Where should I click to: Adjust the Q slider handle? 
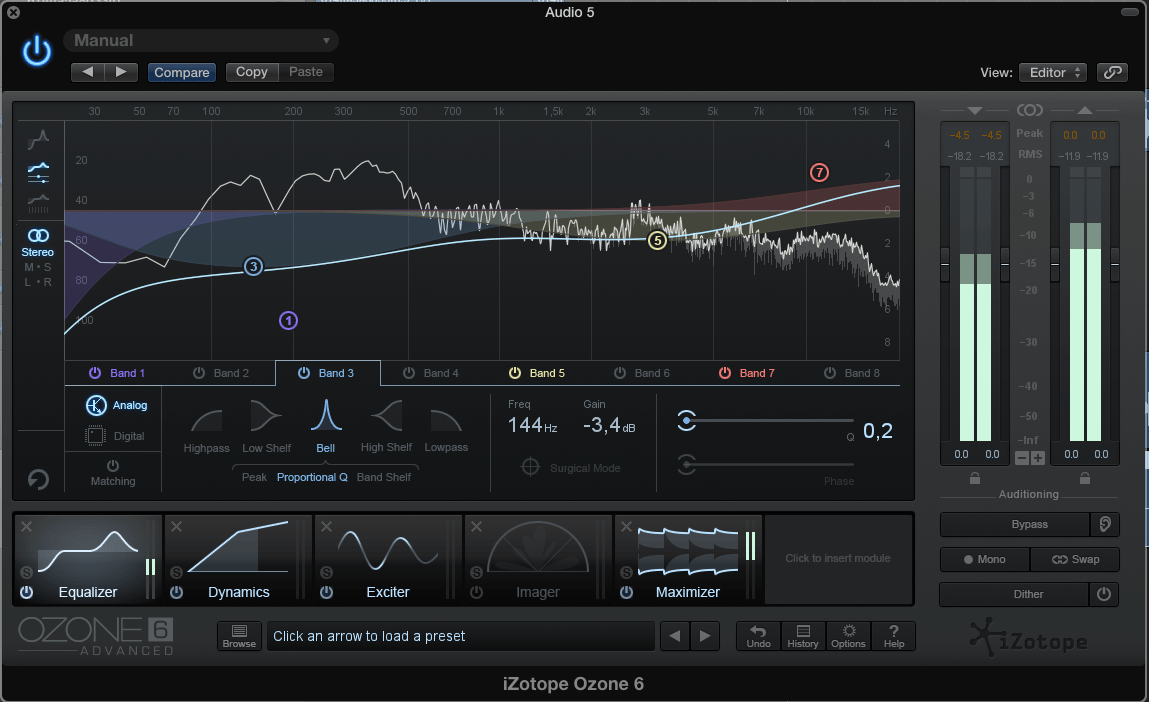[x=687, y=421]
